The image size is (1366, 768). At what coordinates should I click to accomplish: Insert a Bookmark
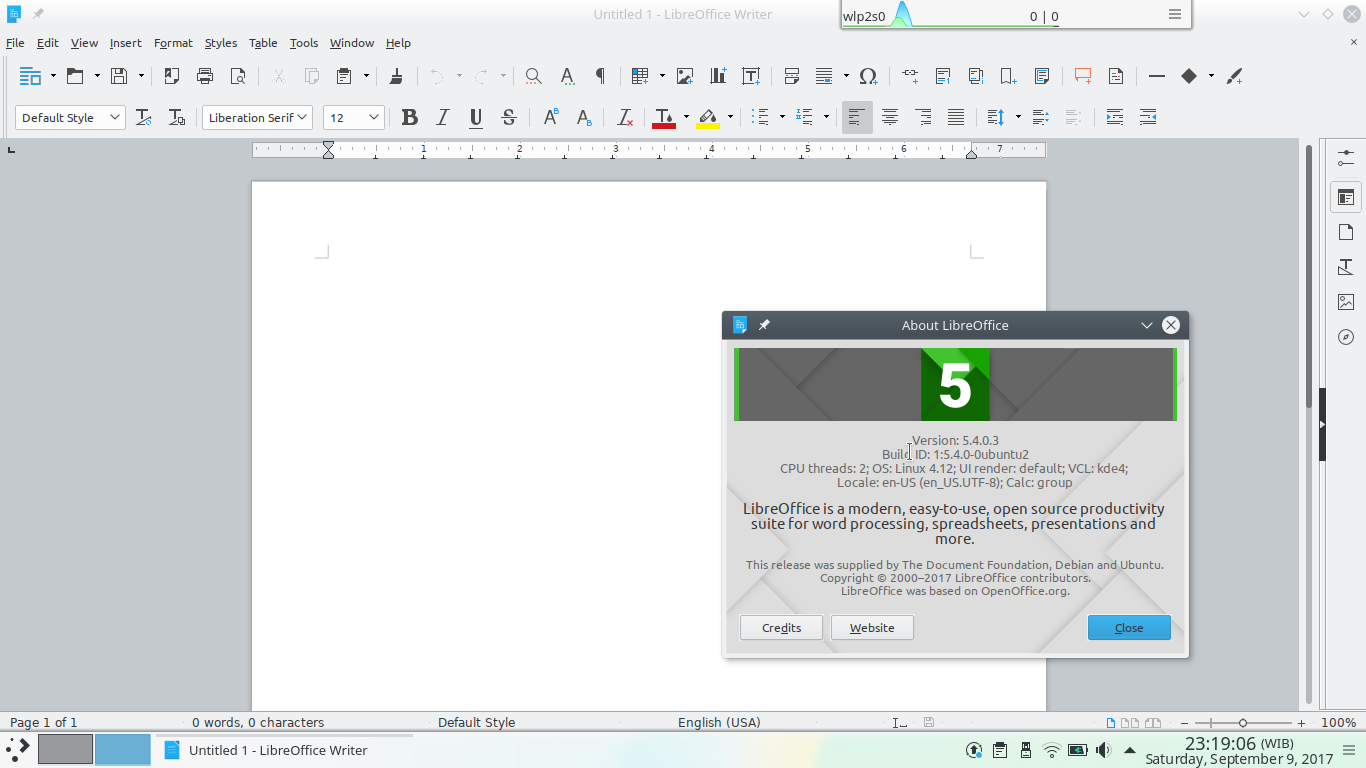[1009, 76]
